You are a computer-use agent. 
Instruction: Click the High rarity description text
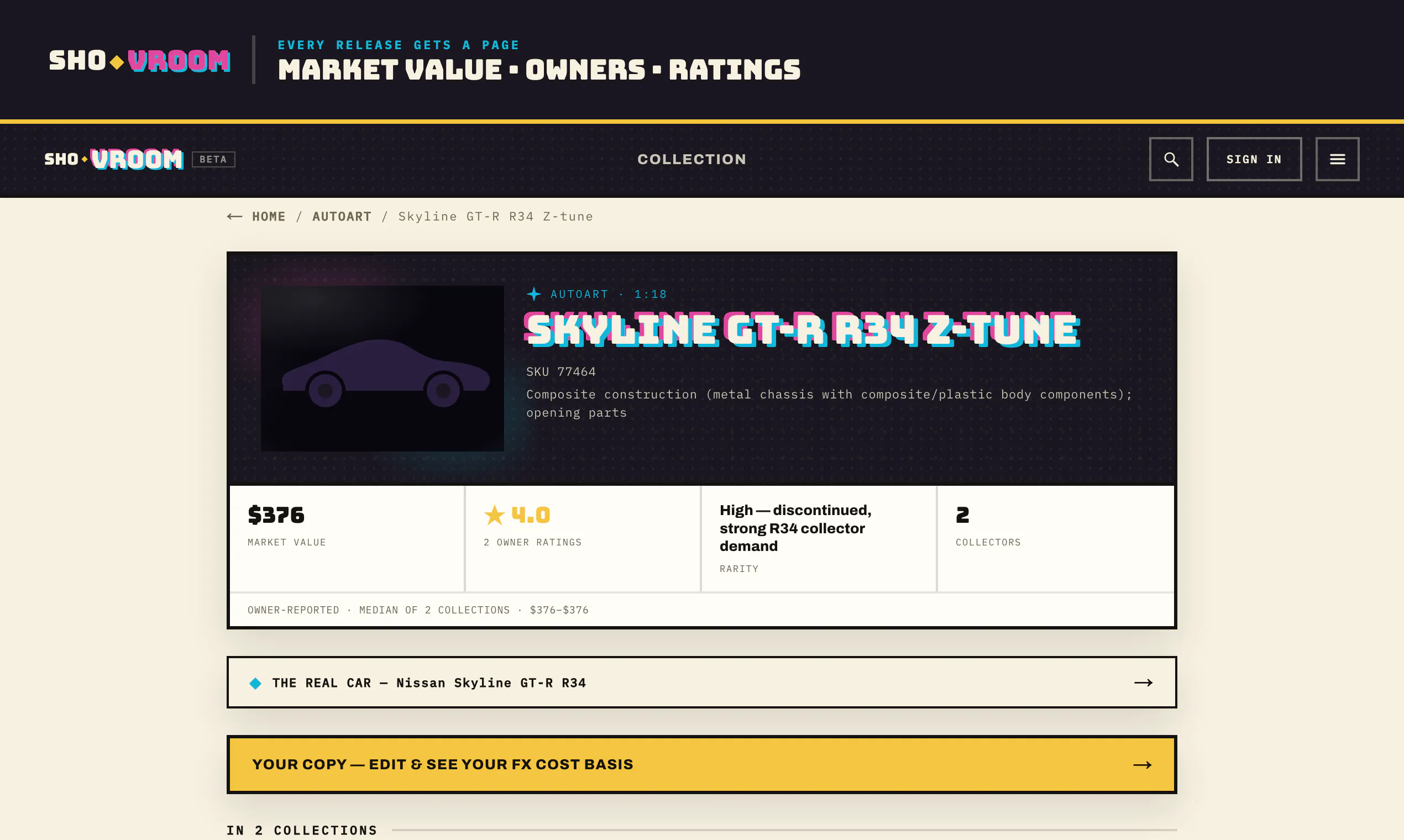[795, 528]
